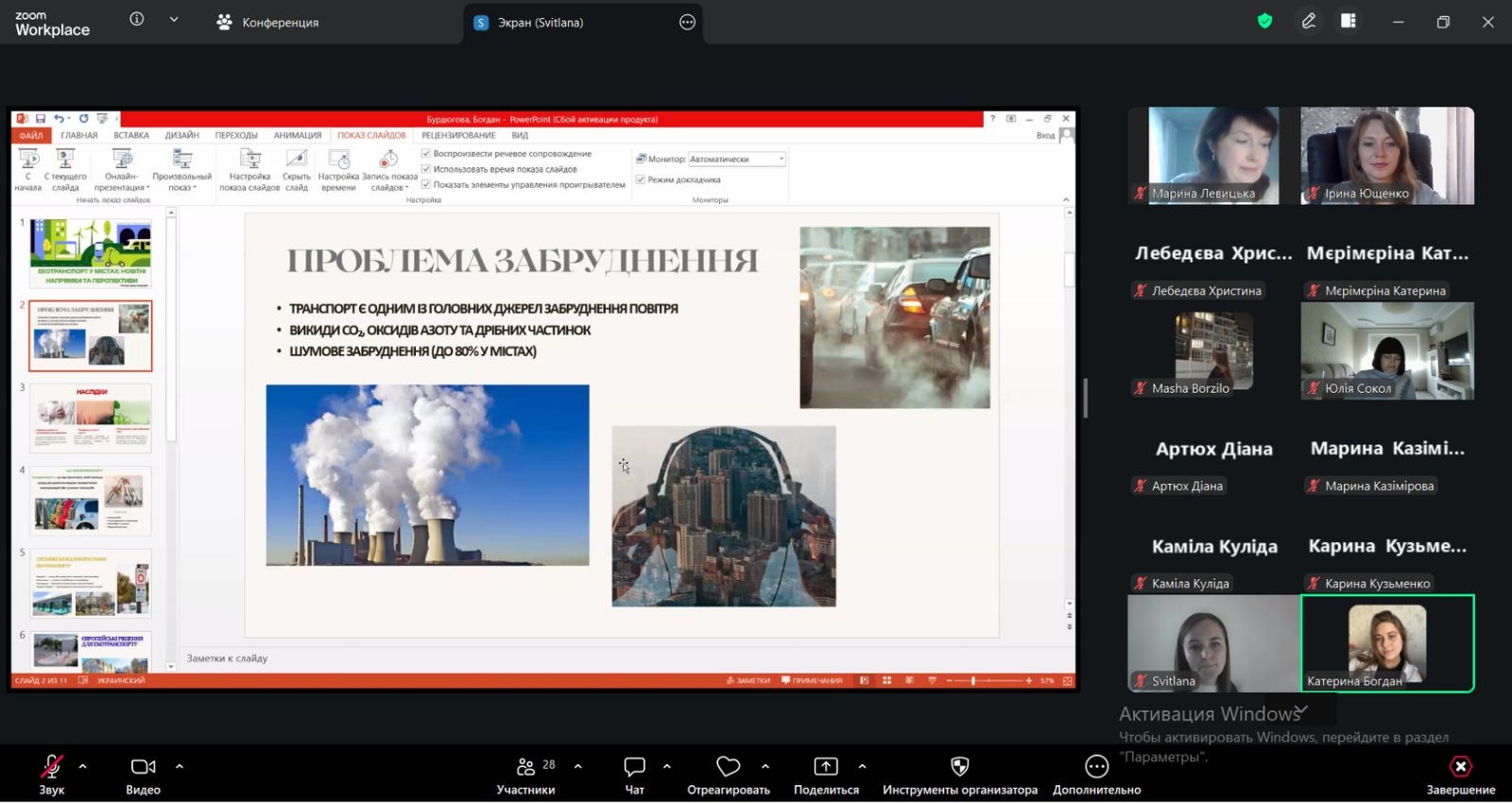Expand audio options arrow next to Звук
This screenshot has width=1512, height=803.
tap(83, 766)
